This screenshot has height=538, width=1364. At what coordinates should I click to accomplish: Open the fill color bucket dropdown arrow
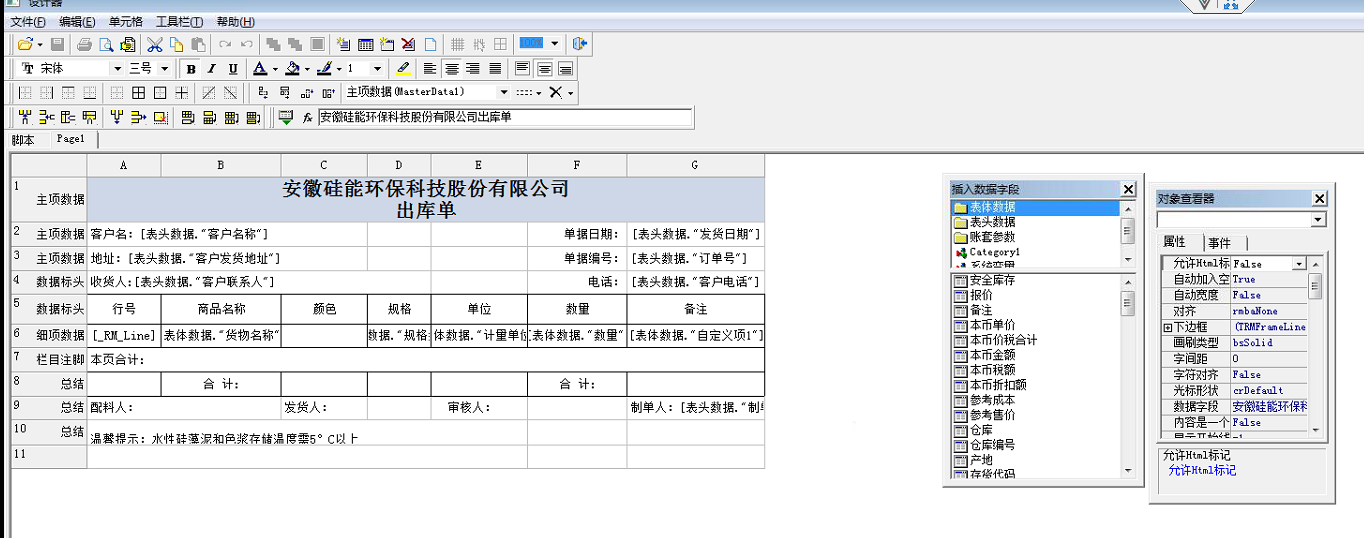[307, 69]
